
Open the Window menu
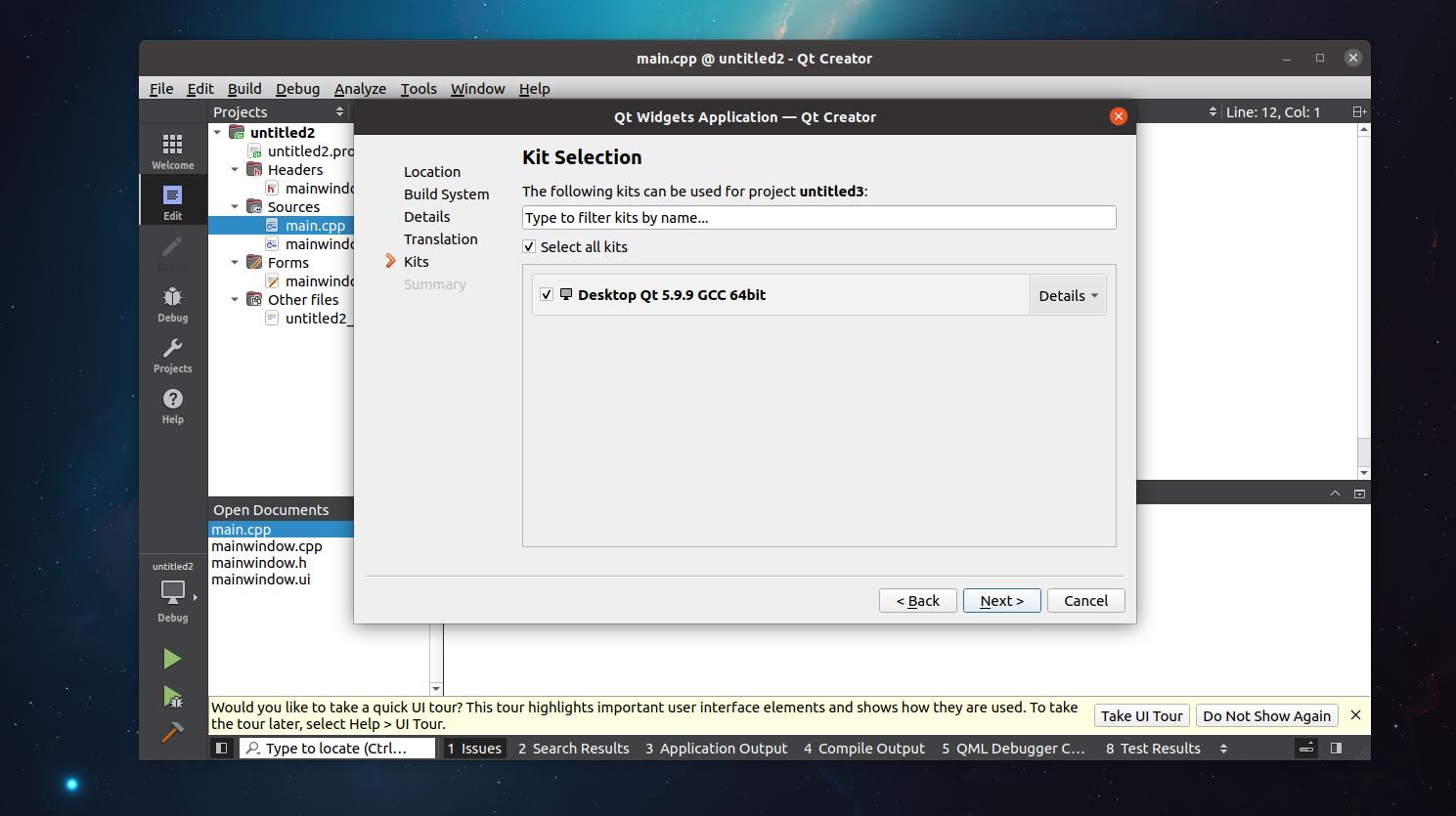point(477,88)
